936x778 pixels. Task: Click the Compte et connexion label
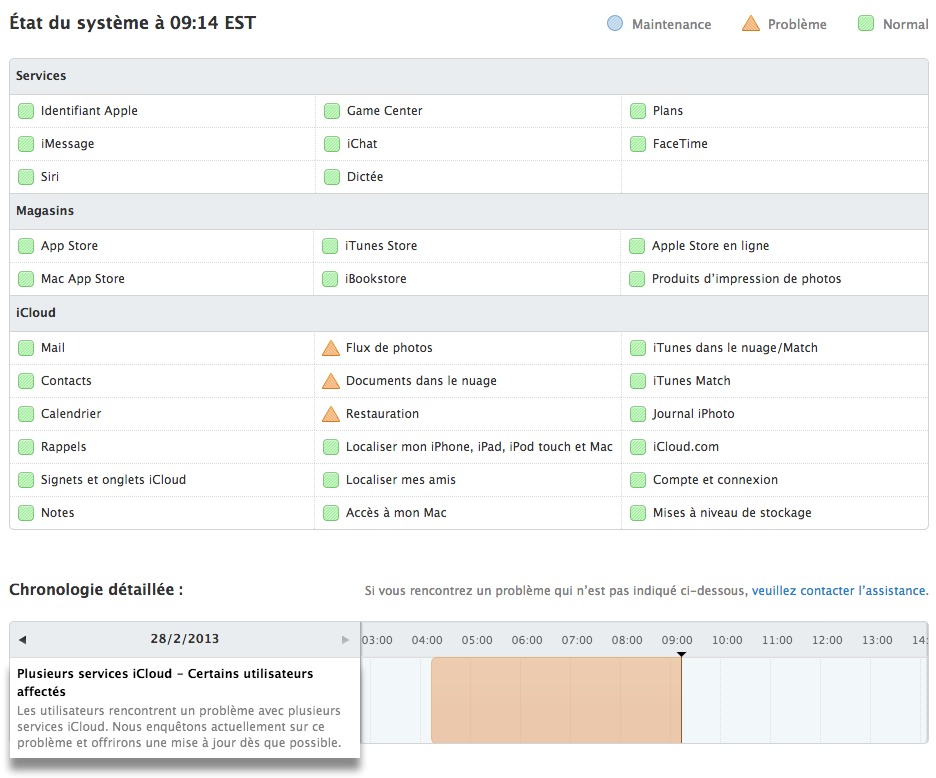tap(715, 479)
